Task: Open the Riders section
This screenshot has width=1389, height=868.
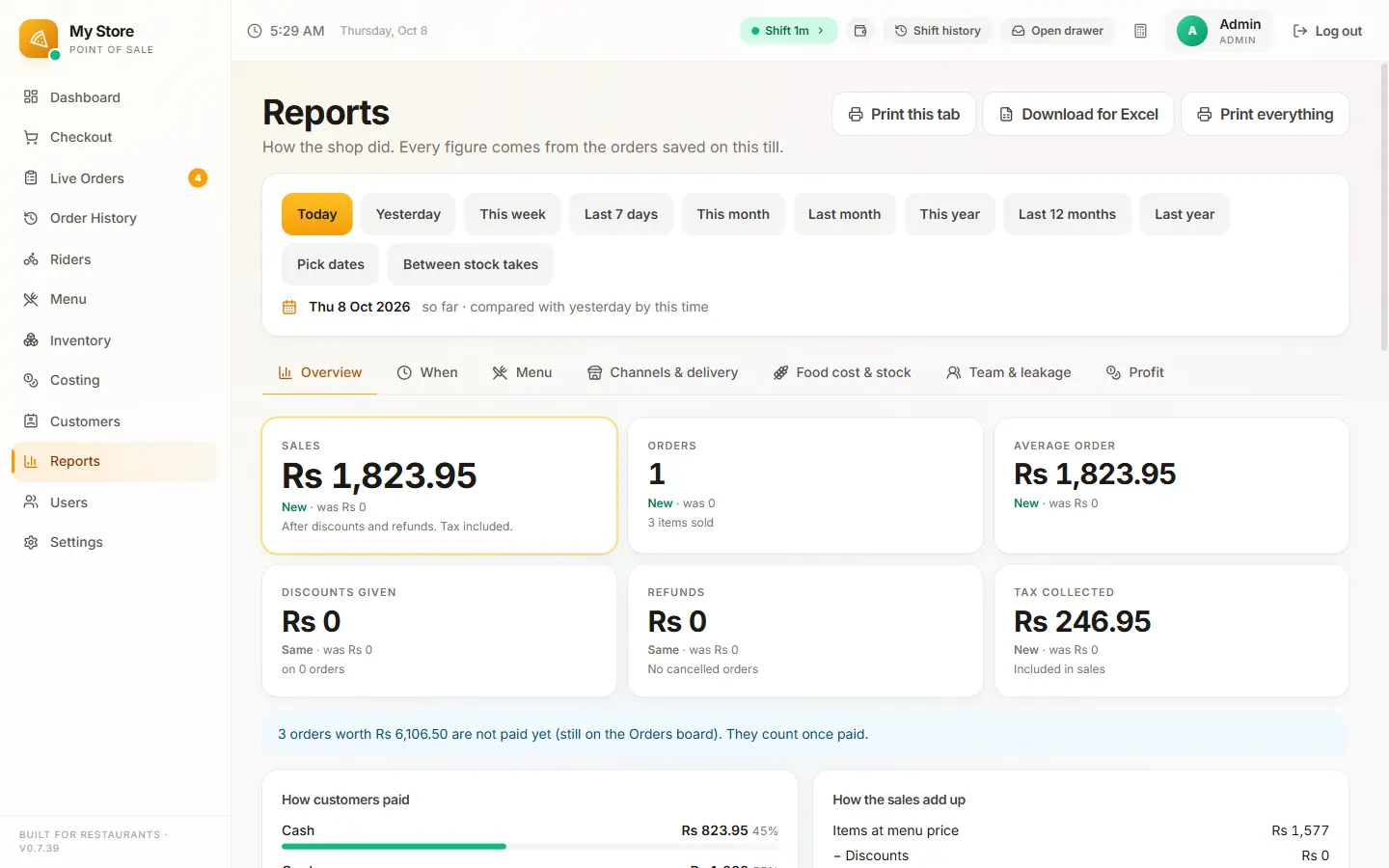Action: pos(116,259)
